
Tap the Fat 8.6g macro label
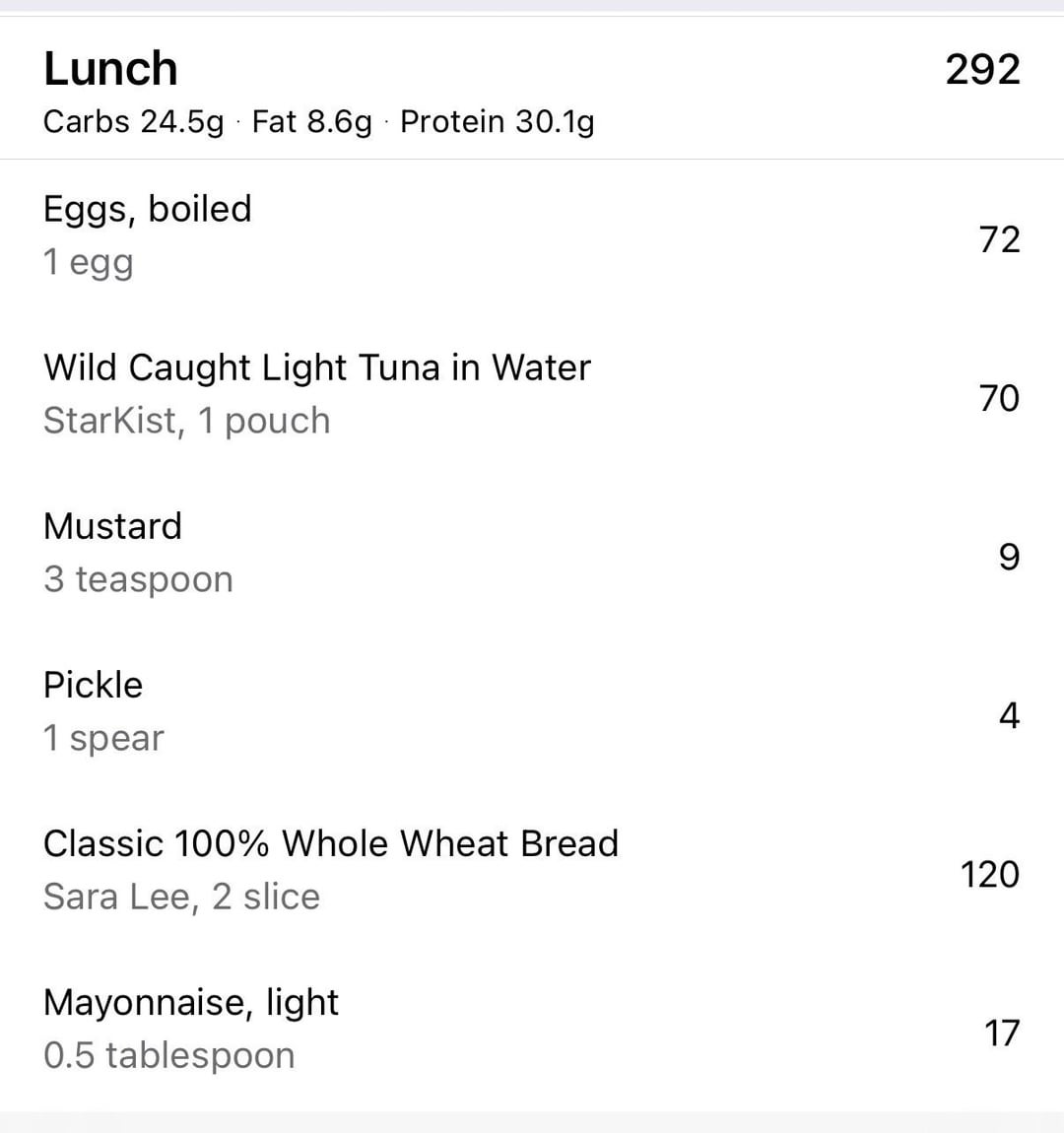(x=312, y=122)
